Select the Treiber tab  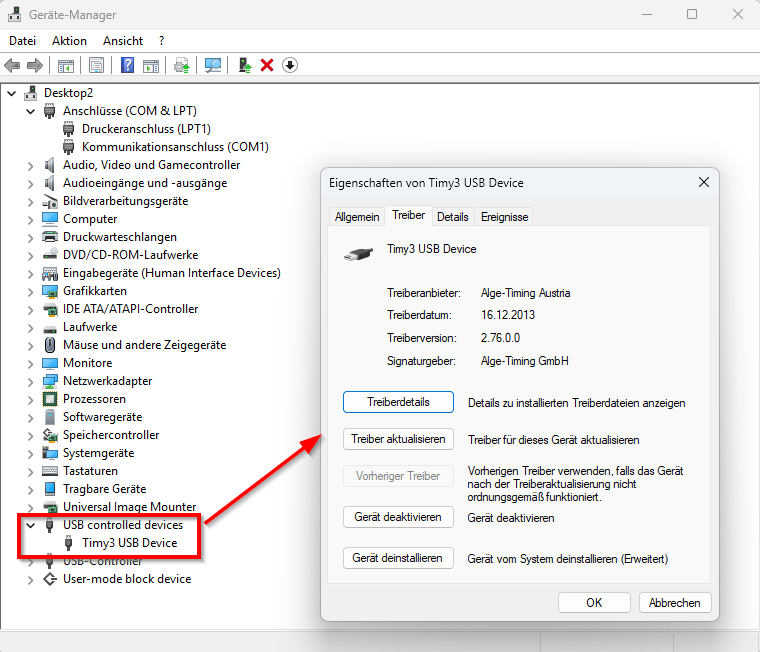point(408,215)
